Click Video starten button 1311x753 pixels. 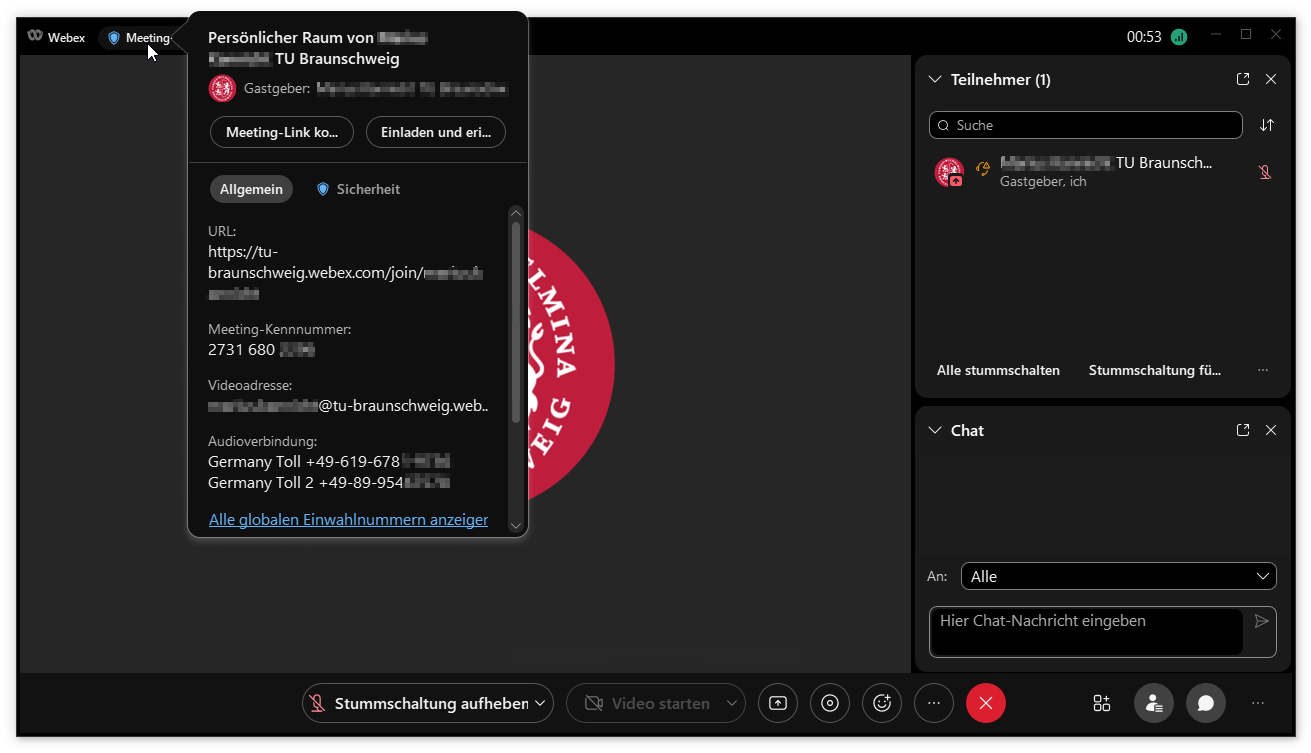(646, 703)
